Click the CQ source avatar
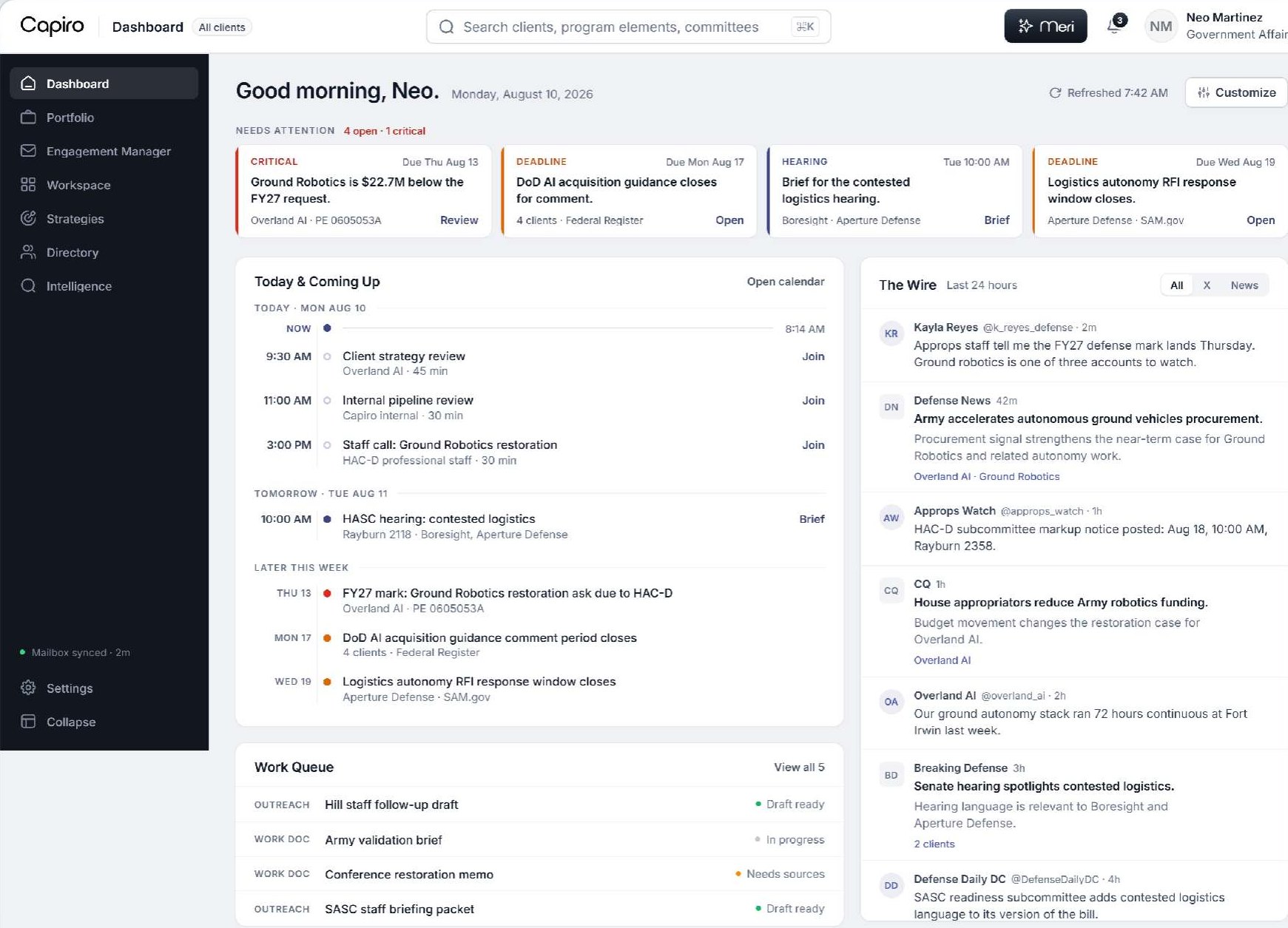 coord(891,591)
